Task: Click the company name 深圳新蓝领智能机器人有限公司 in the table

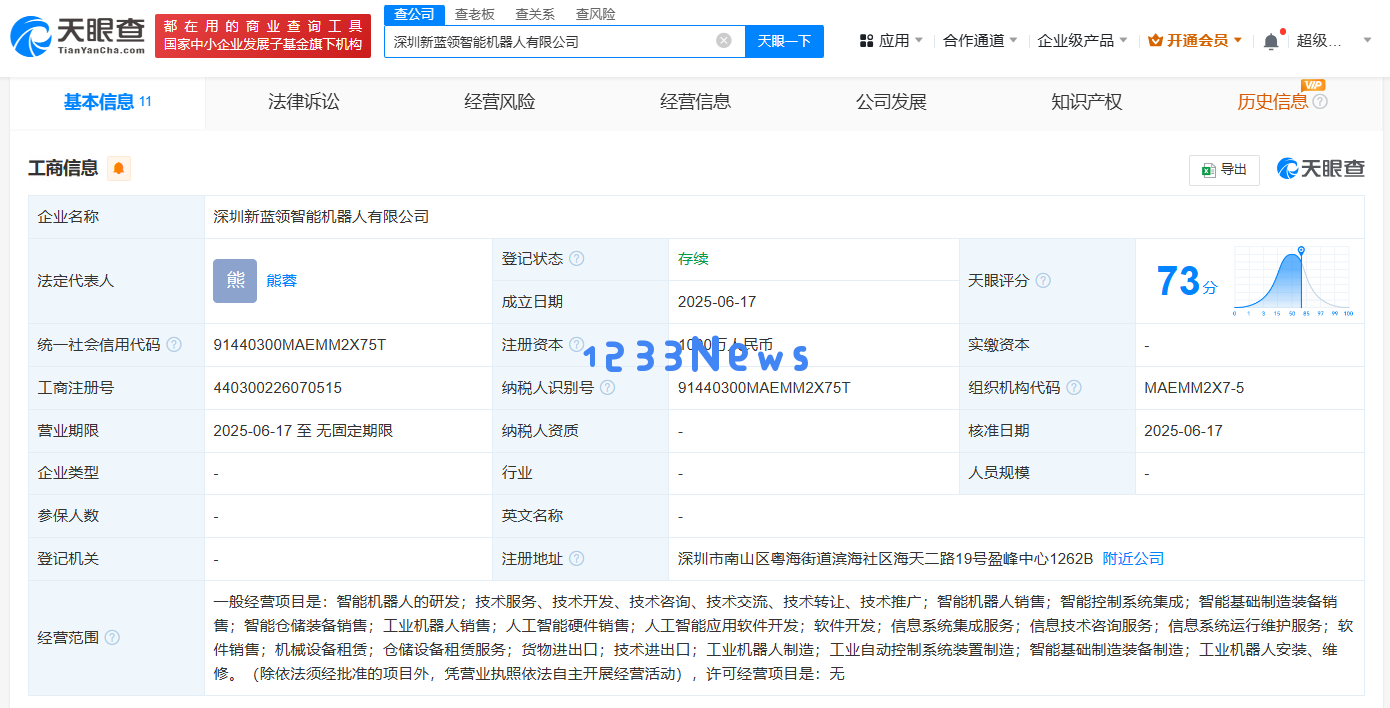Action: point(321,217)
